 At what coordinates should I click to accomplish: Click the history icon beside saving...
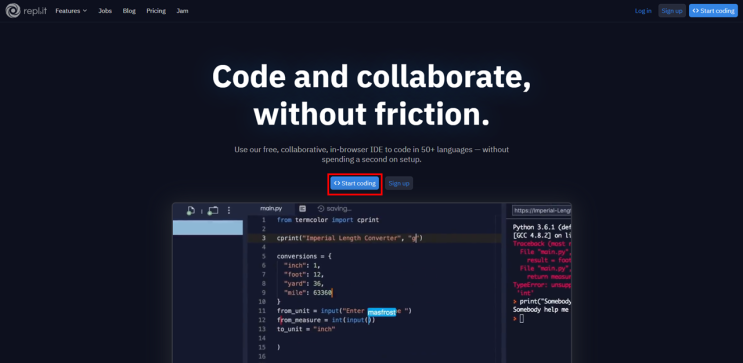tap(321, 209)
